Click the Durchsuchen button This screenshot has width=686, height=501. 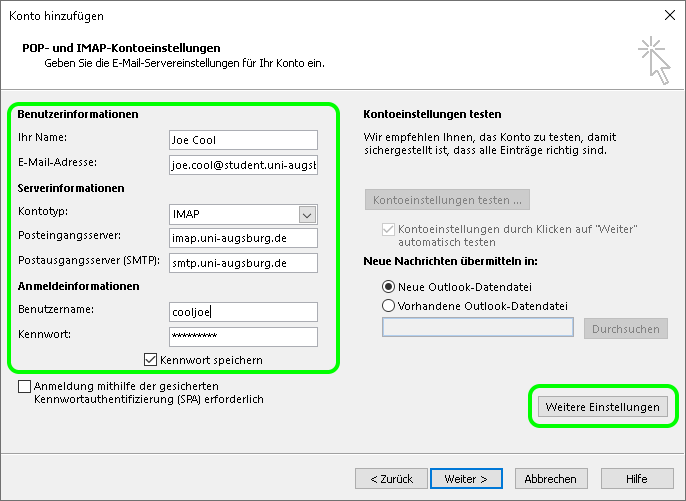pyautogui.click(x=625, y=328)
